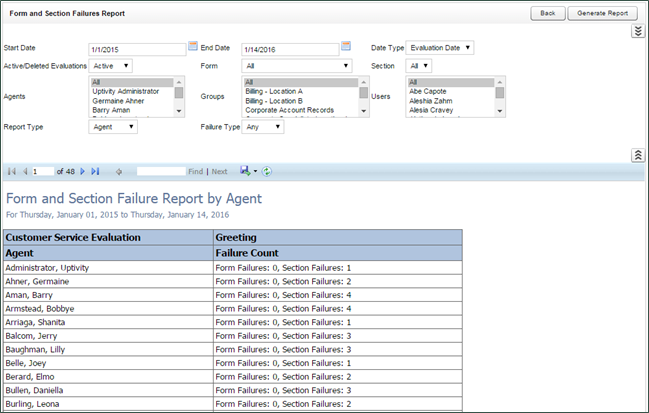Open the Date Type dropdown
Image resolution: width=649 pixels, height=413 pixels.
[440, 47]
